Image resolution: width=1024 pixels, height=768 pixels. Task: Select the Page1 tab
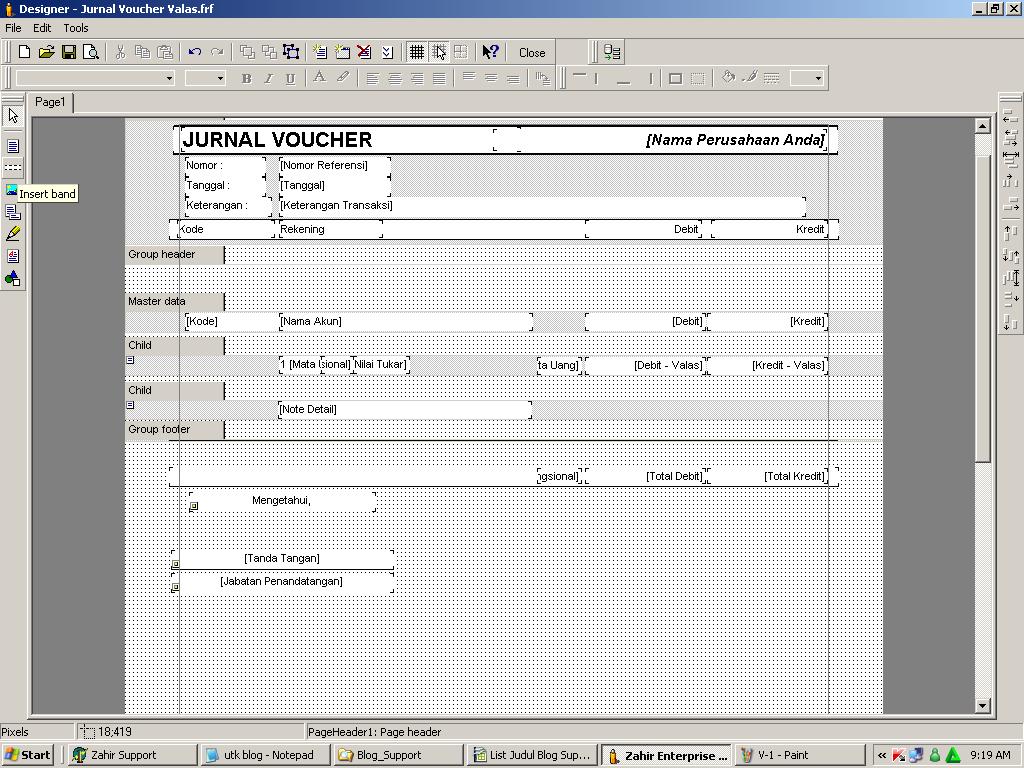[x=50, y=102]
